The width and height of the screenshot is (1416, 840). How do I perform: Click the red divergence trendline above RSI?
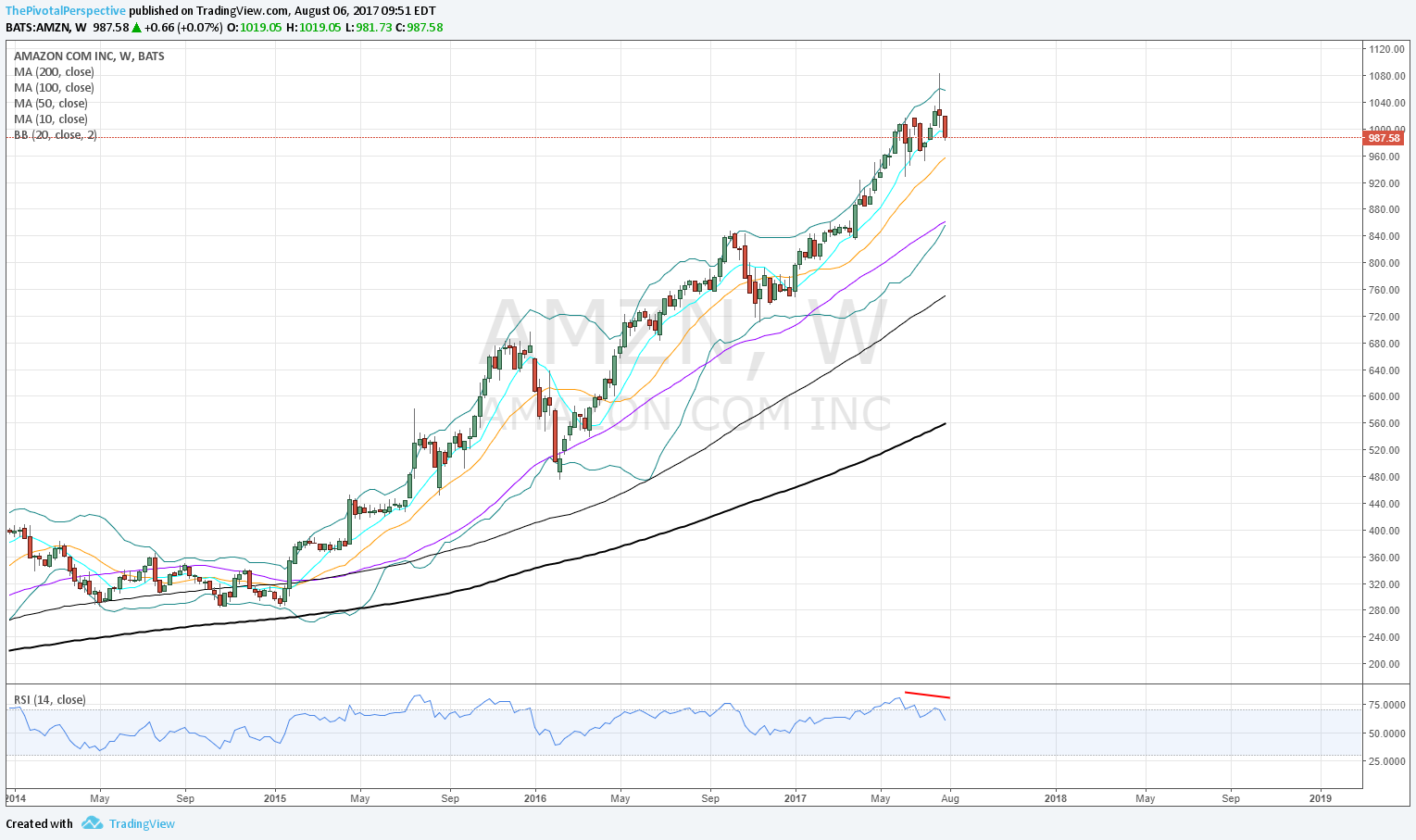[927, 695]
